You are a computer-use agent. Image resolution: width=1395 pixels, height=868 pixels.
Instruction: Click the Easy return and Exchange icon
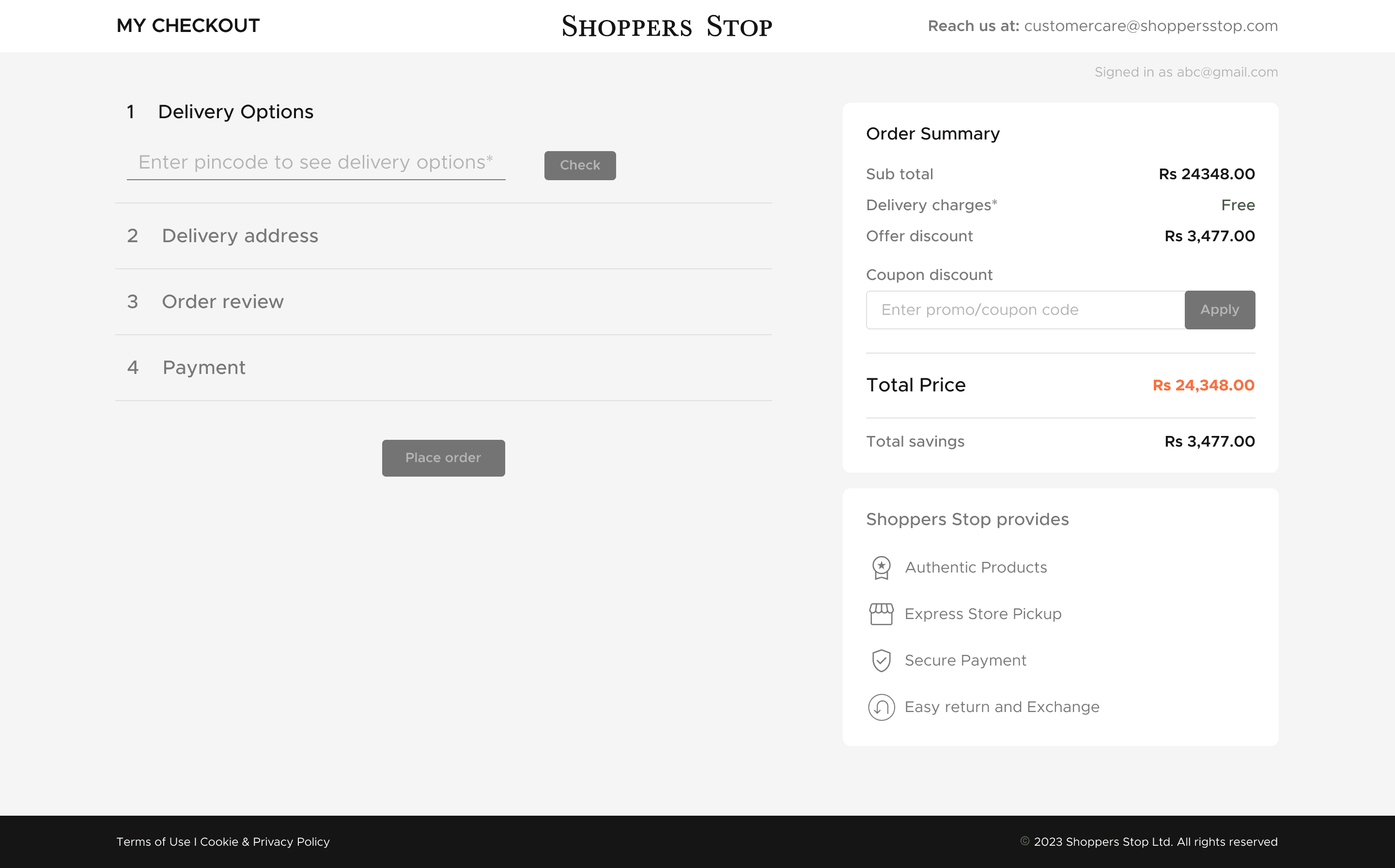point(881,707)
